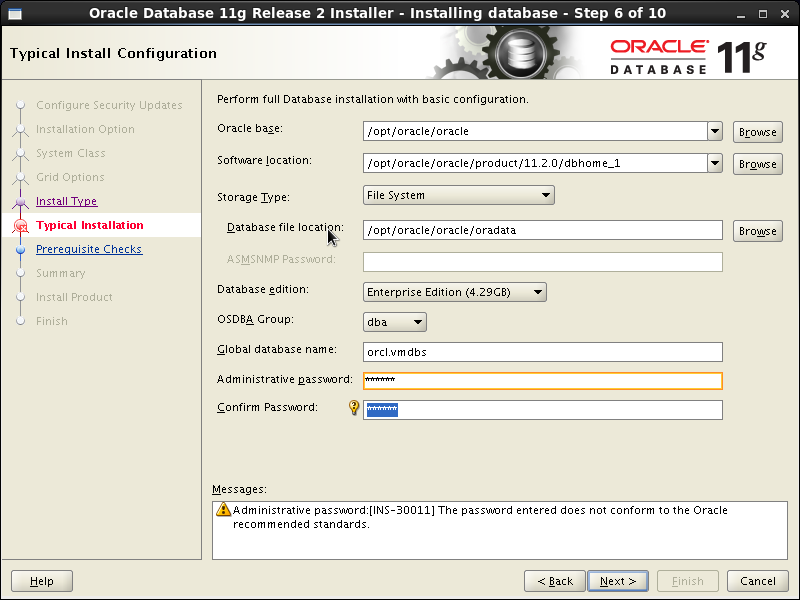800x600 pixels.
Task: Click the "Configure Security Updates" step text
Action: 109,106
